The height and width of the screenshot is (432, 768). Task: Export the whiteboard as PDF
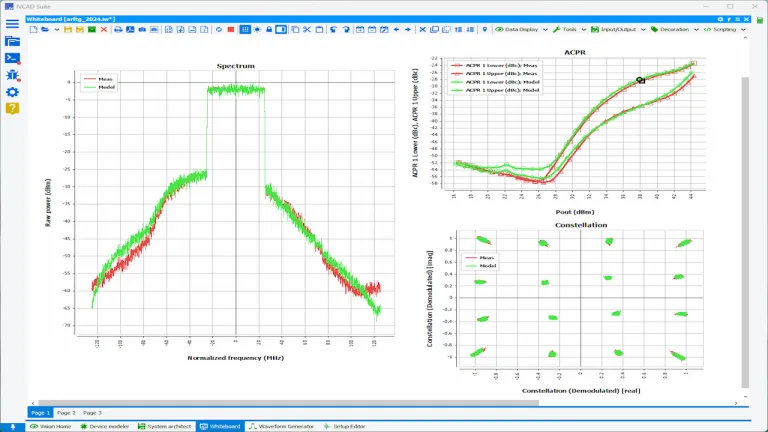(130, 29)
